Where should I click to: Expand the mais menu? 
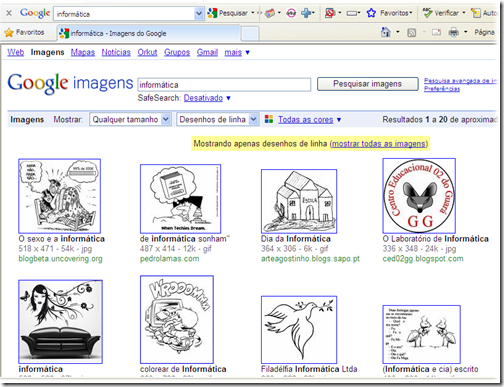tap(237, 52)
